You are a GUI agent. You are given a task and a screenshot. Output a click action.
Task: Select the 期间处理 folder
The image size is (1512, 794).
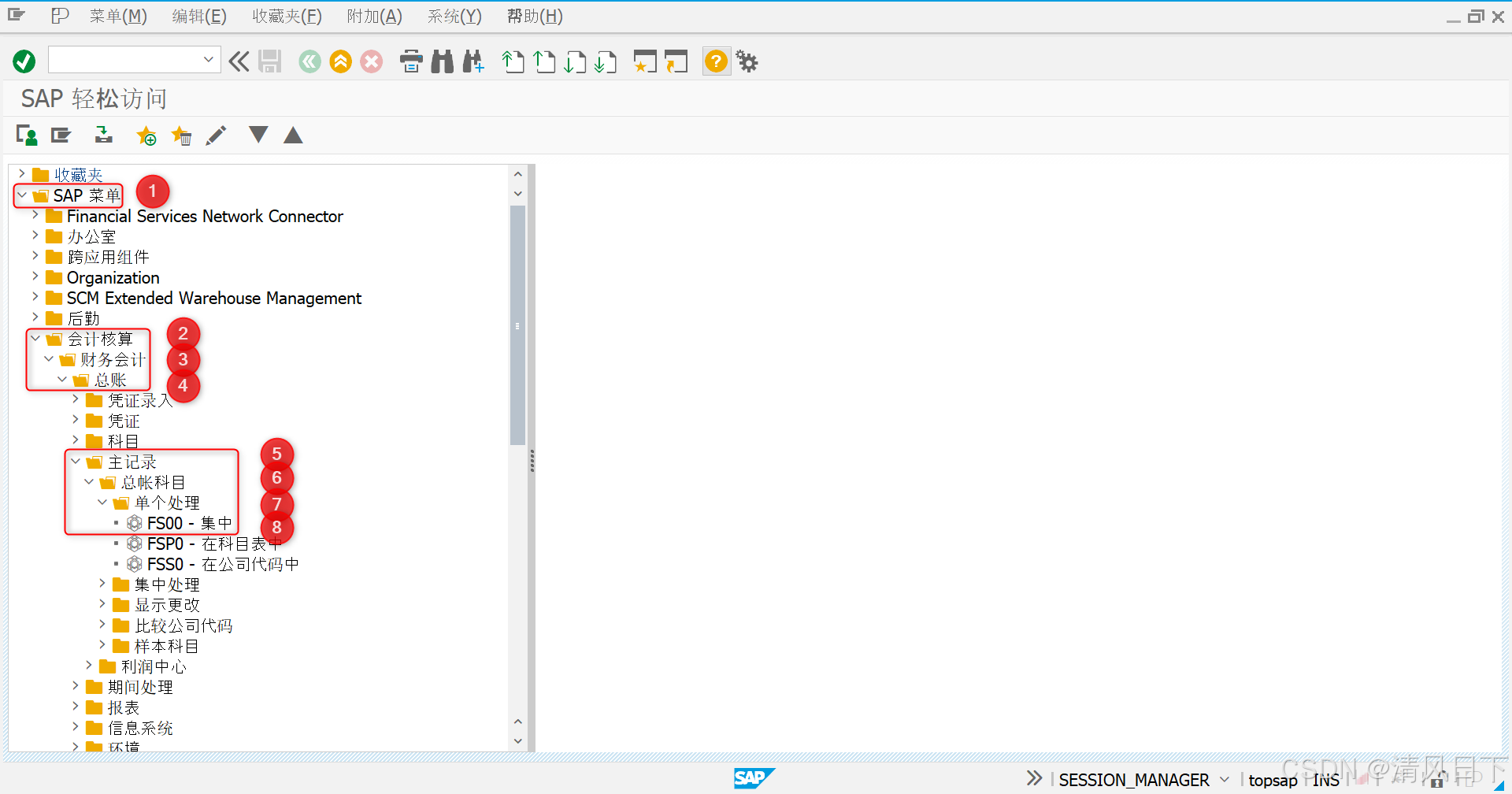coord(140,687)
